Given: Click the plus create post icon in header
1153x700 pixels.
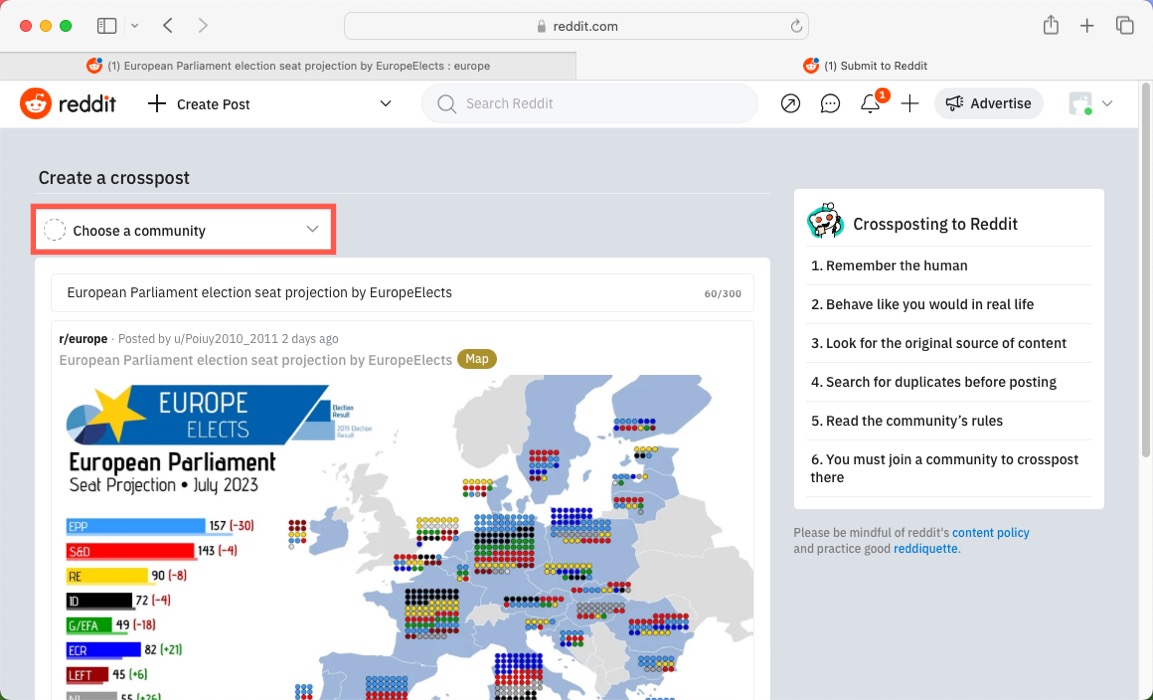Looking at the screenshot, I should pyautogui.click(x=909, y=104).
